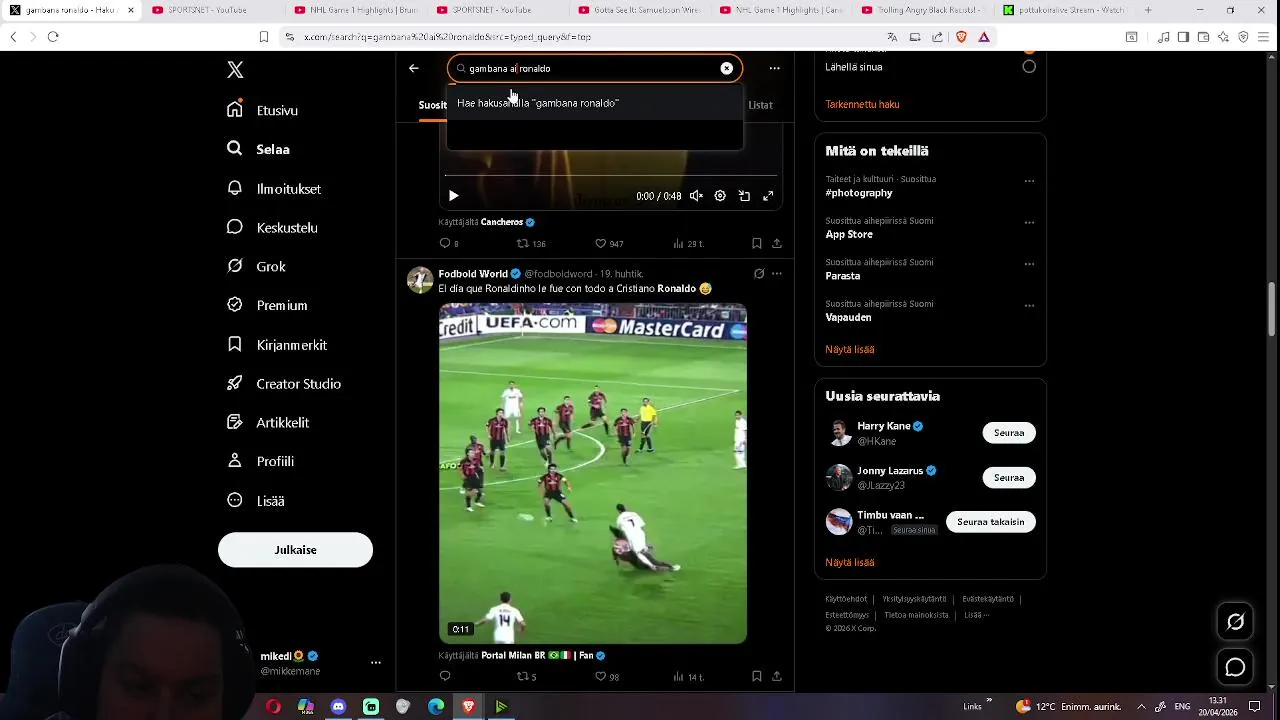Follow Harry Kane with Seuraa
The width and height of the screenshot is (1280, 720).
(x=1009, y=433)
